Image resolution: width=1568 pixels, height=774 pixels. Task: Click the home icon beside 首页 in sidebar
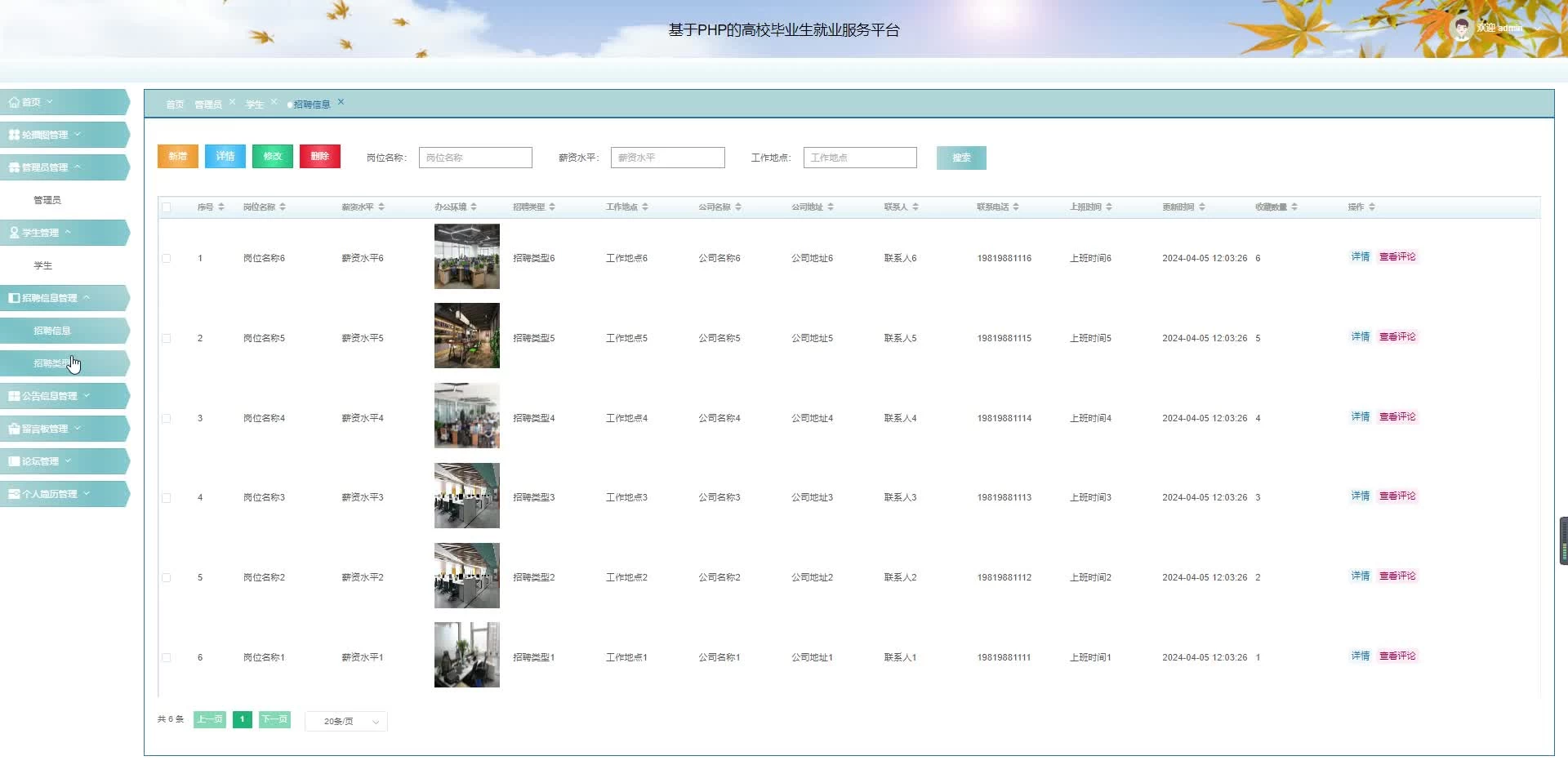(14, 102)
